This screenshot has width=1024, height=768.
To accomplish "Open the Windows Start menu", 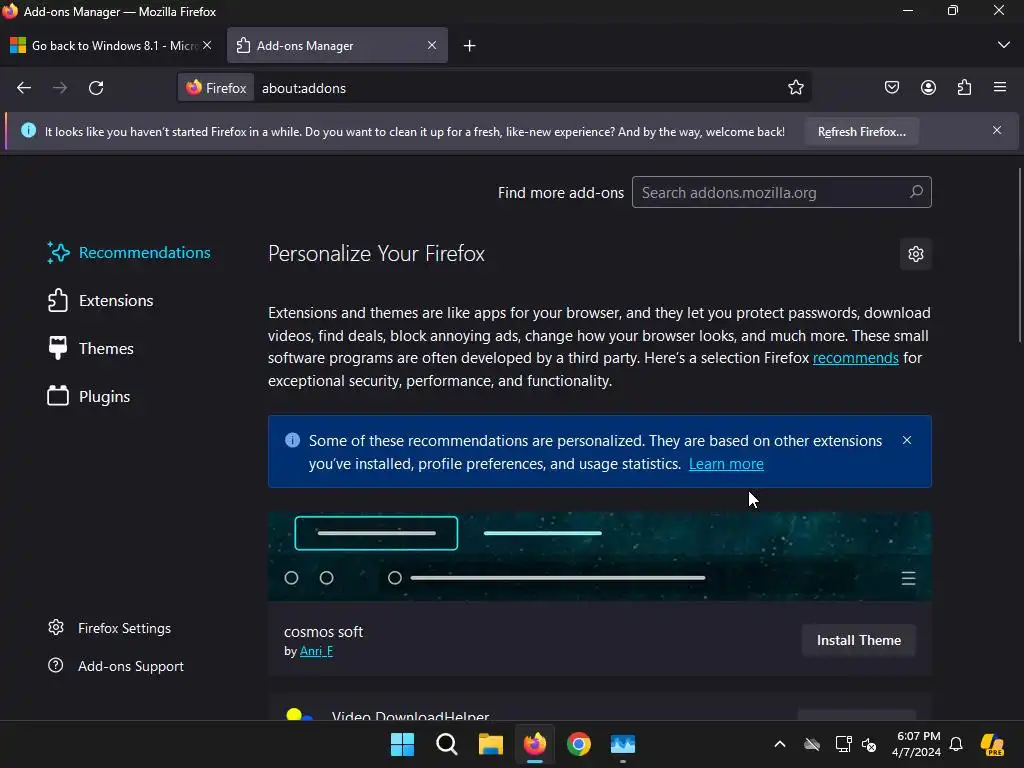I will pos(402,744).
